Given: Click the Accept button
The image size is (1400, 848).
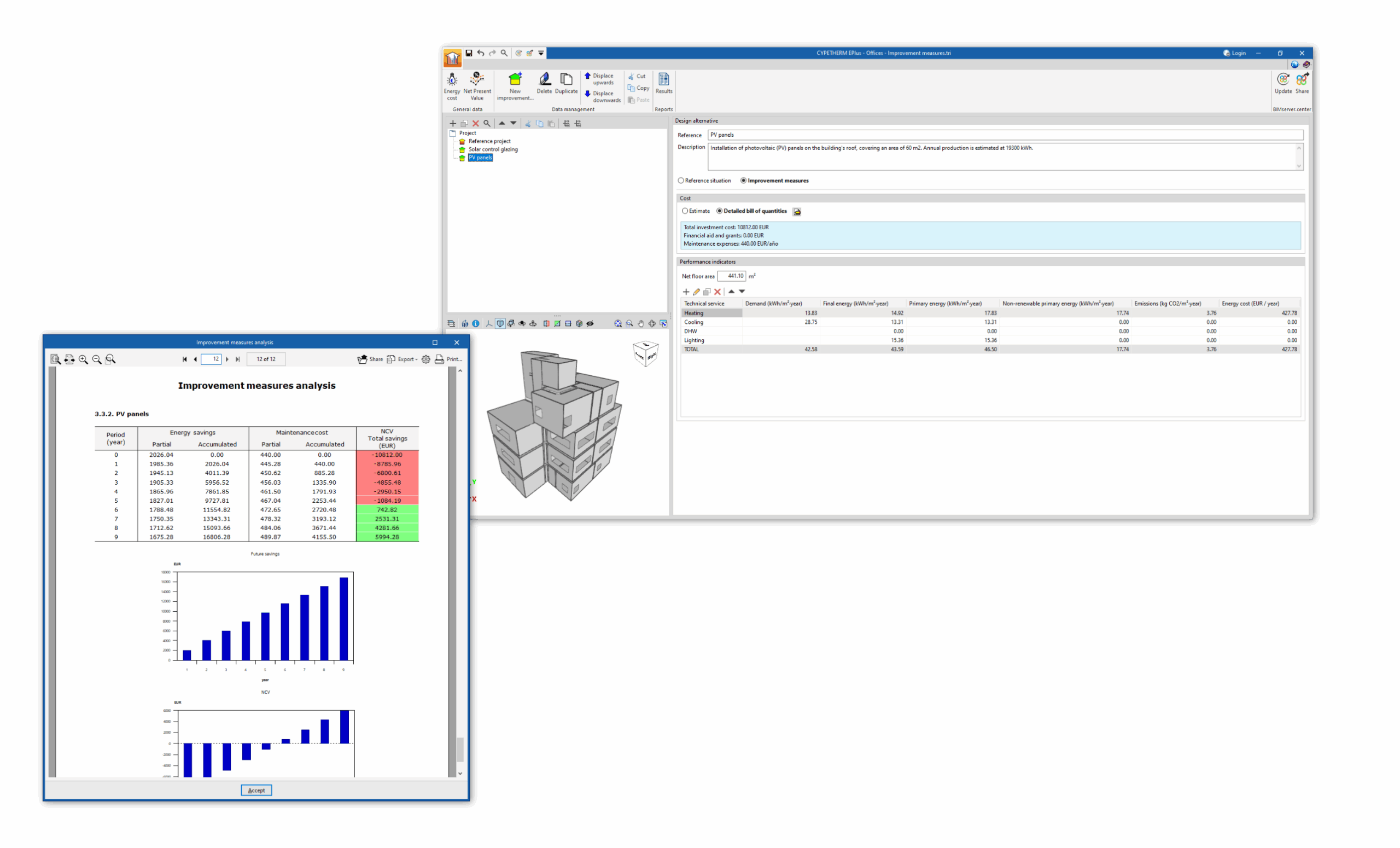Looking at the screenshot, I should click(x=256, y=790).
